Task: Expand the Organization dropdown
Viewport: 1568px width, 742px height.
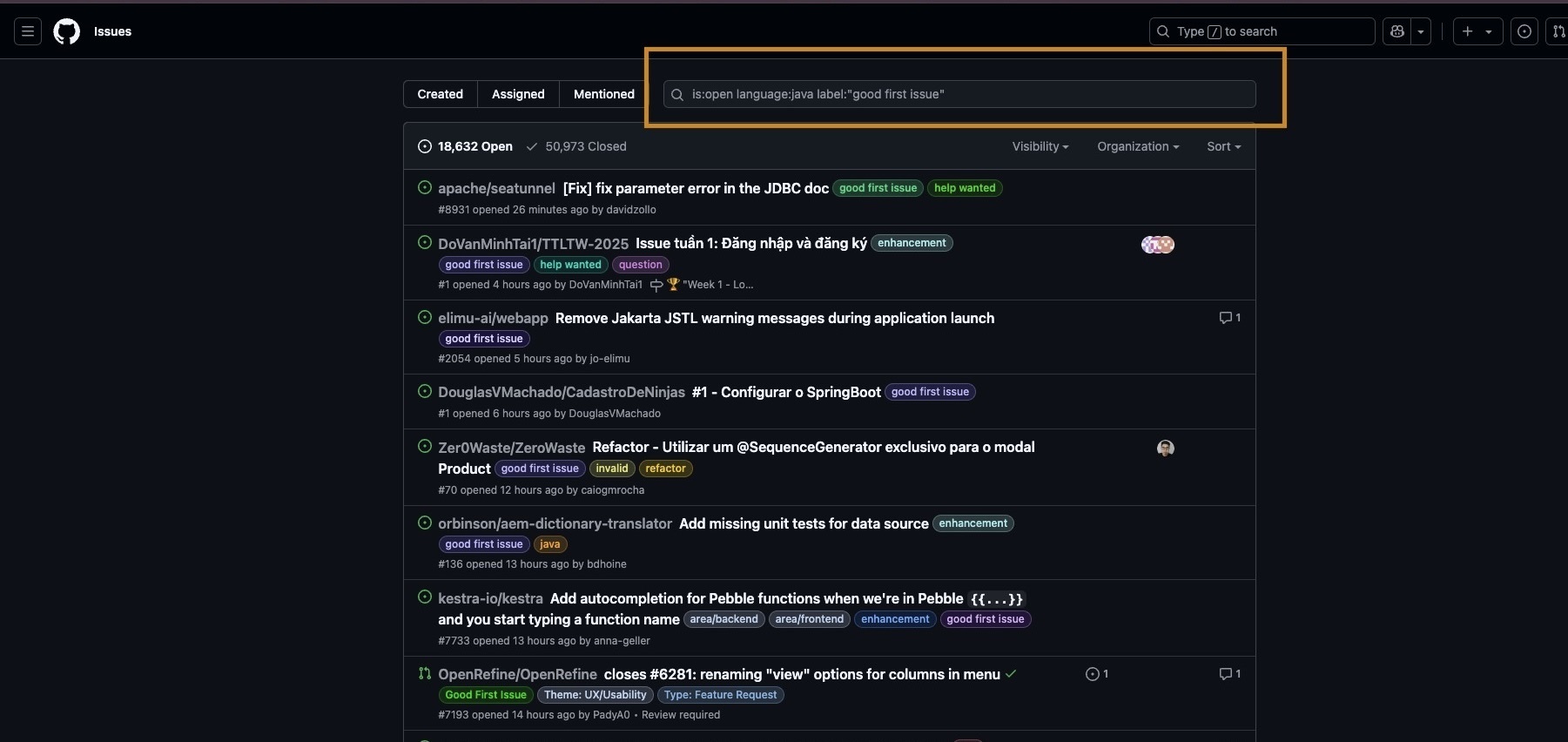Action: point(1138,146)
